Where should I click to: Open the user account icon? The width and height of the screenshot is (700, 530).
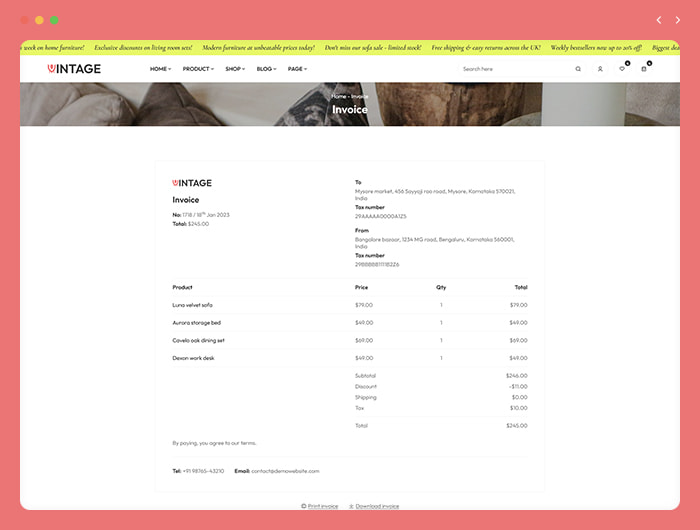600,69
